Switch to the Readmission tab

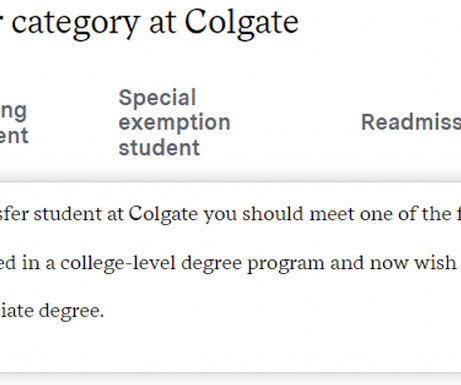411,122
